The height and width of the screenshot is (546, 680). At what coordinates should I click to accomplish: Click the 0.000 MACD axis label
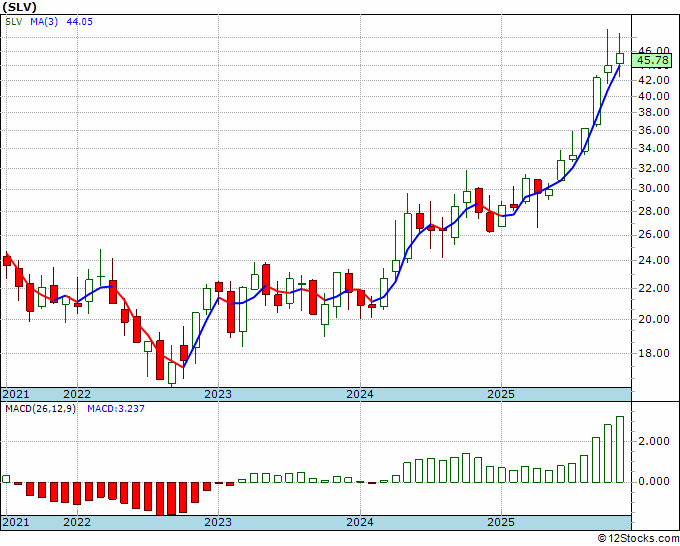click(x=654, y=481)
